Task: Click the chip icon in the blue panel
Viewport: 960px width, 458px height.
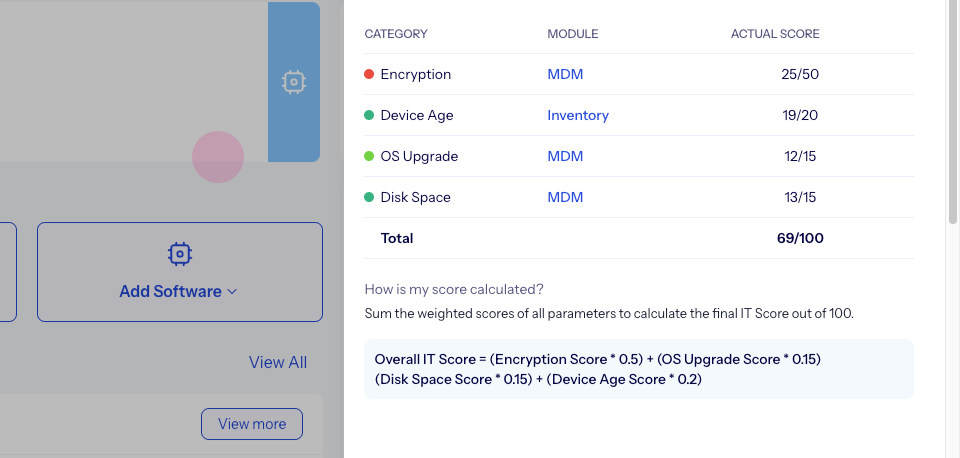Action: tap(293, 82)
